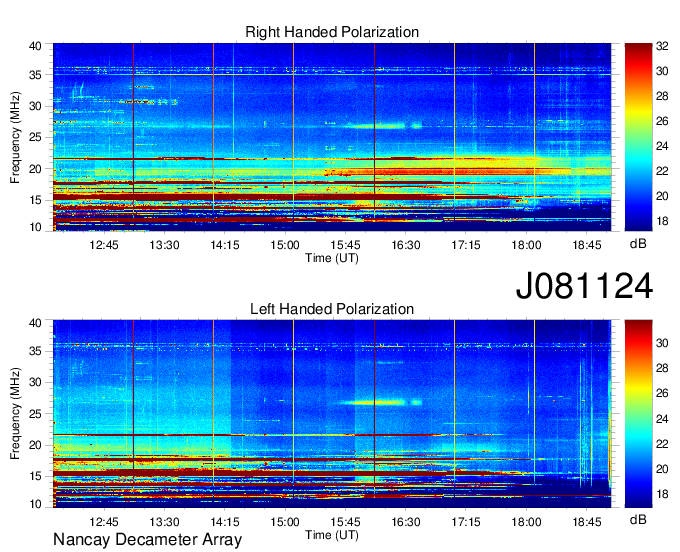
Task: Click the 13:30 tick under the top plot
Action: tap(164, 245)
